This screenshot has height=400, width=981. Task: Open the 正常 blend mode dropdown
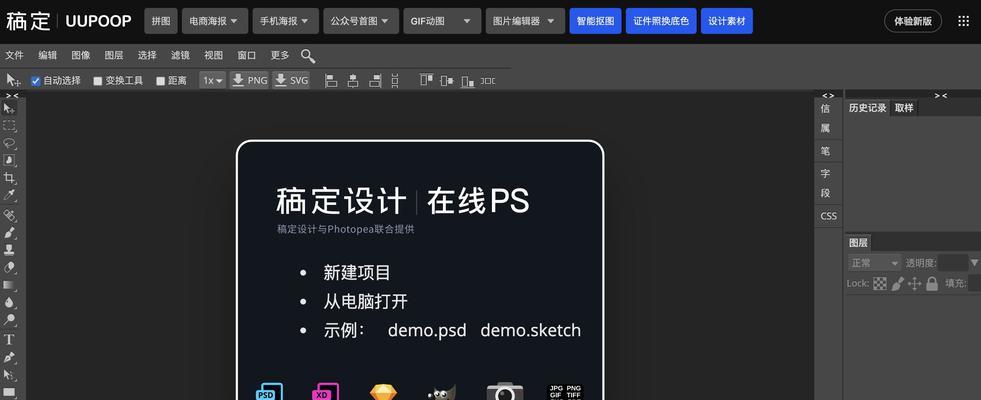coord(874,263)
